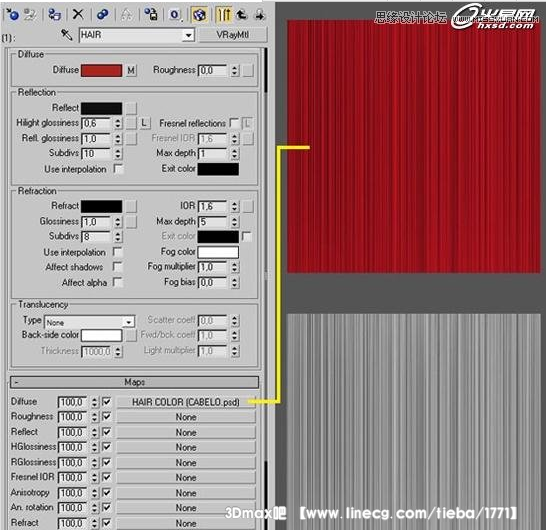Click Get Material toolbar icon
Viewport: 546px width, 530px height.
point(13,15)
